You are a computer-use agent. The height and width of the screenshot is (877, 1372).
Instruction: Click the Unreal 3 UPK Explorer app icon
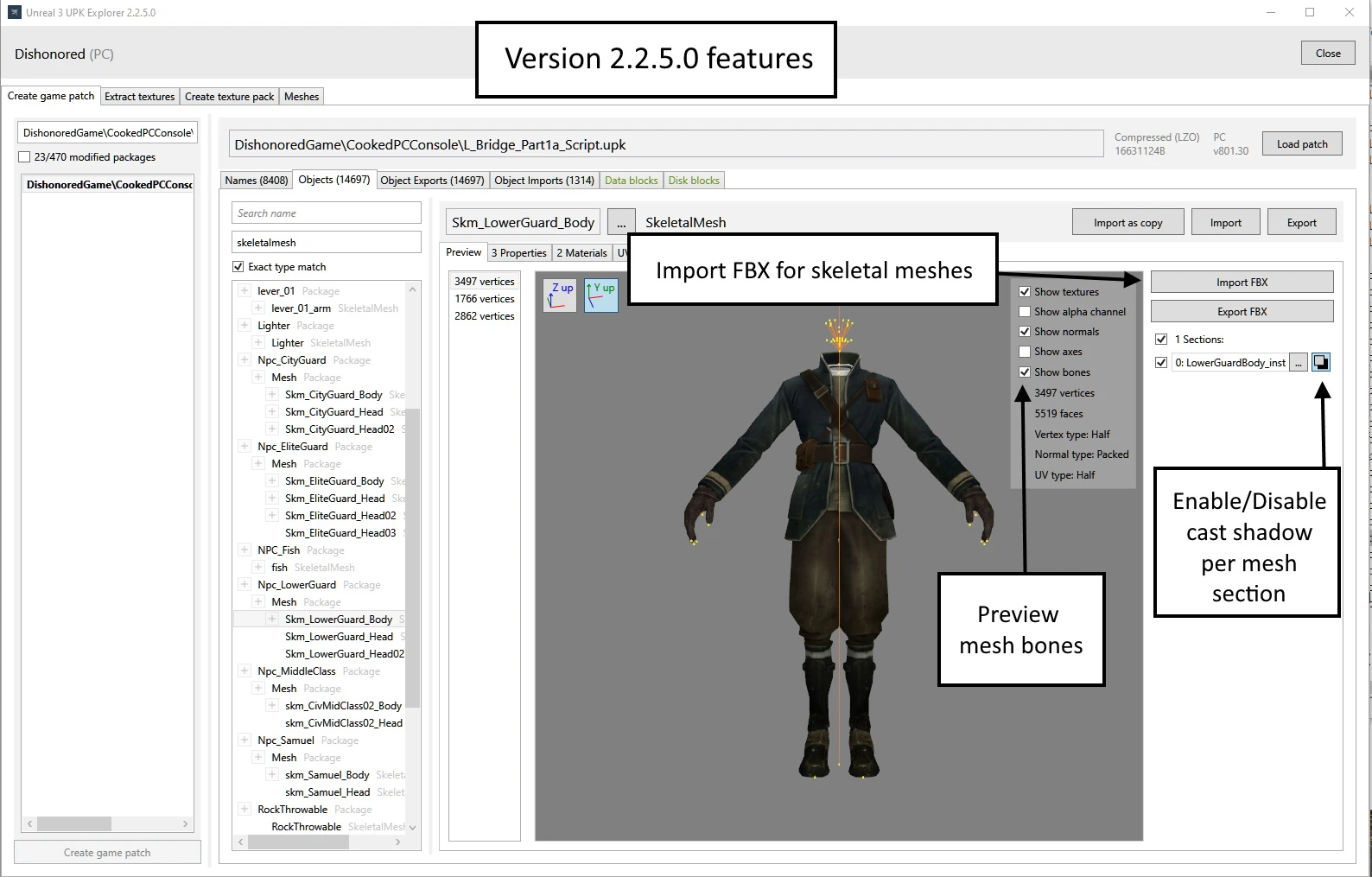14,12
